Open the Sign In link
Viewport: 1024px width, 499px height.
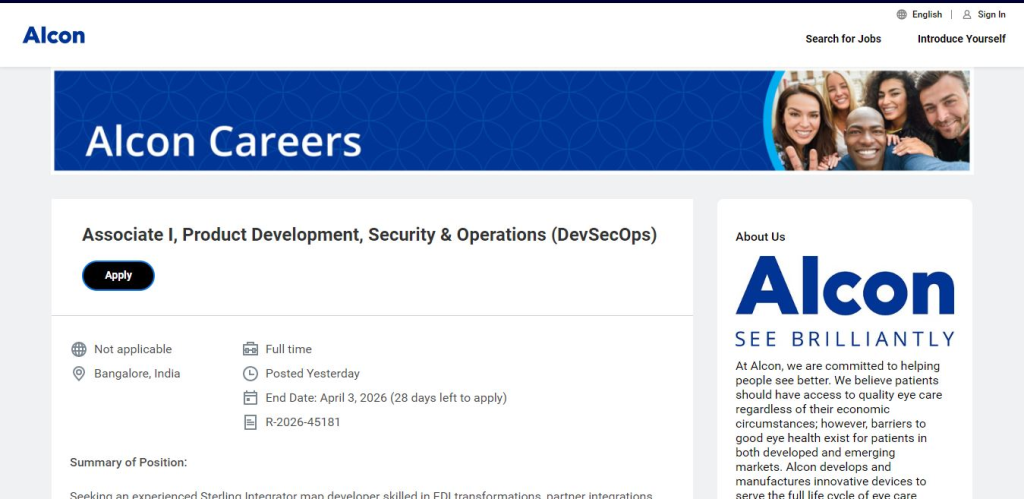991,14
